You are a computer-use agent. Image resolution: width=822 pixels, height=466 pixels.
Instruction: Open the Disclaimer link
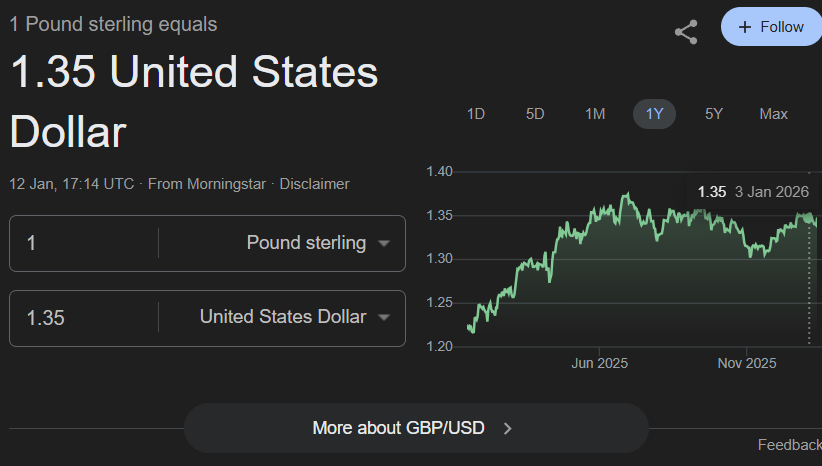pos(314,184)
